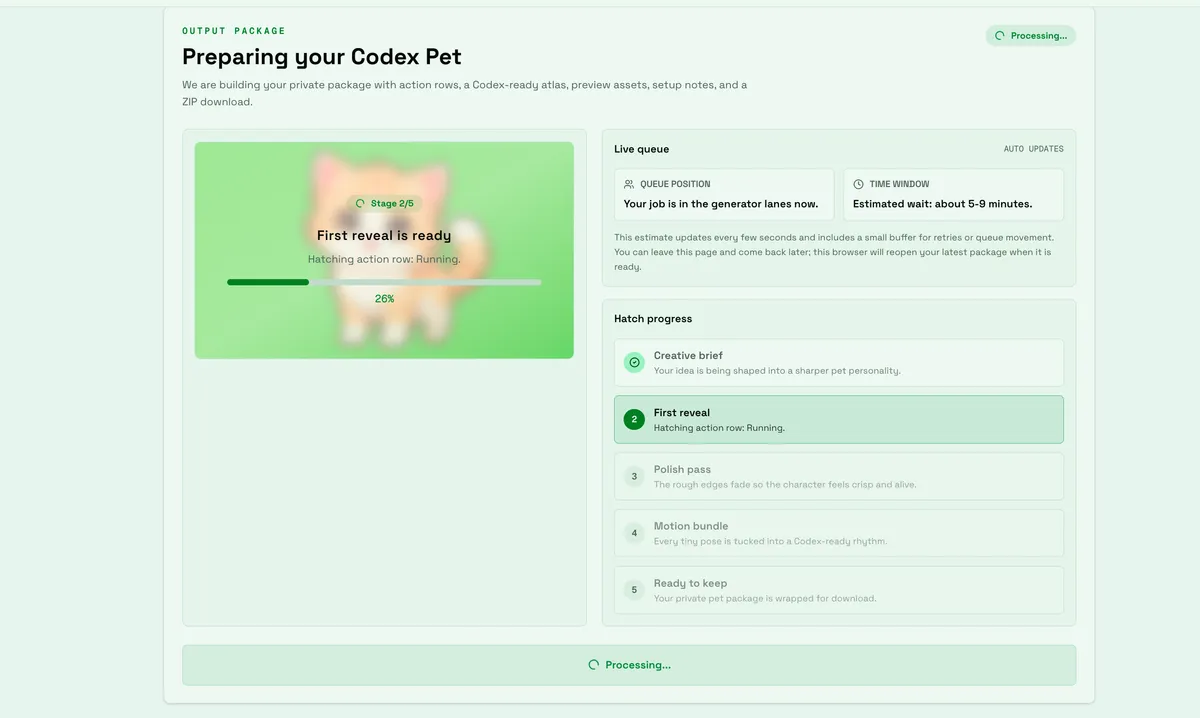
Task: Click 'Every tiny pose is tucked' description
Action: [x=770, y=542]
